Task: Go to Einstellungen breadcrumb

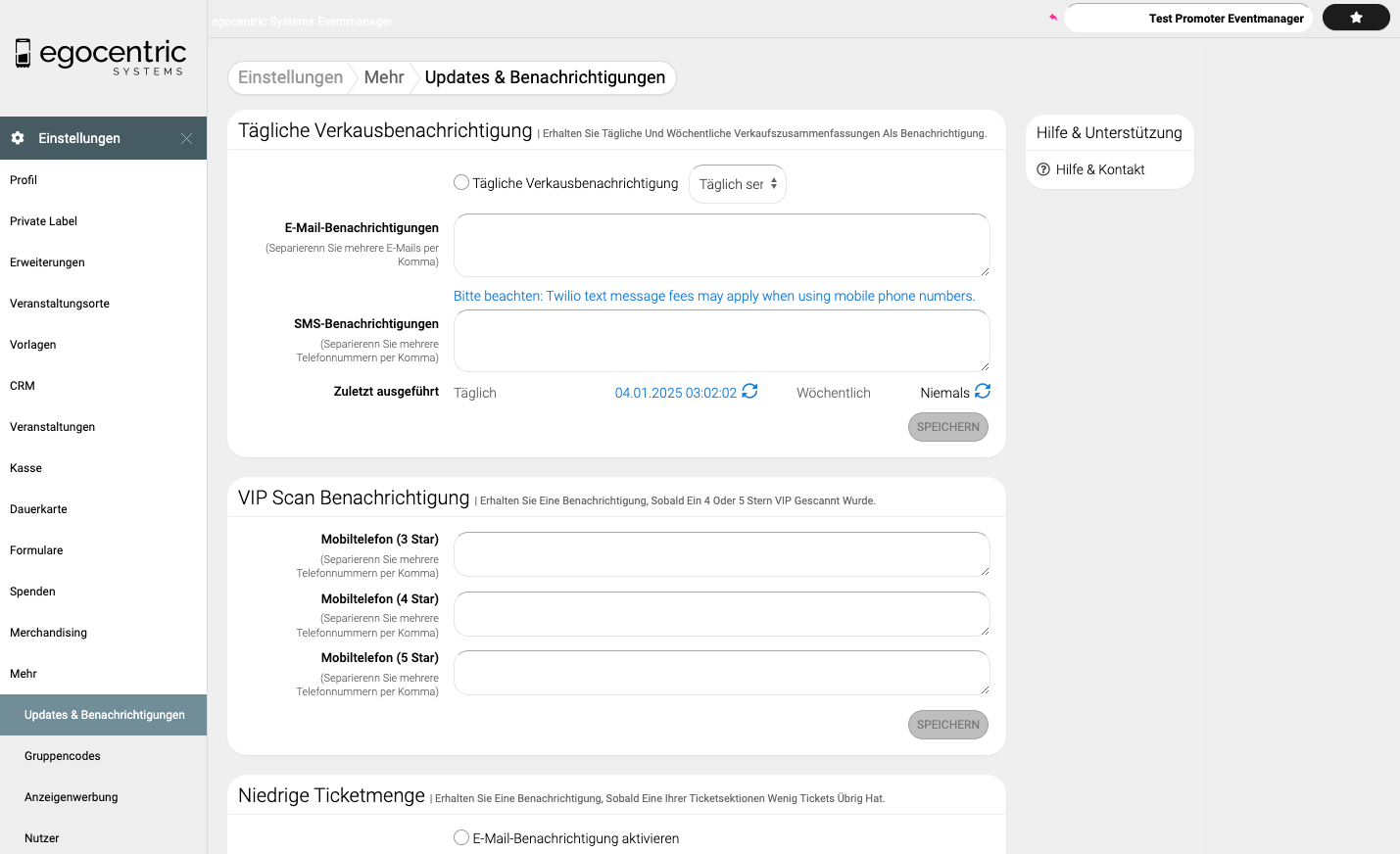Action: point(290,77)
